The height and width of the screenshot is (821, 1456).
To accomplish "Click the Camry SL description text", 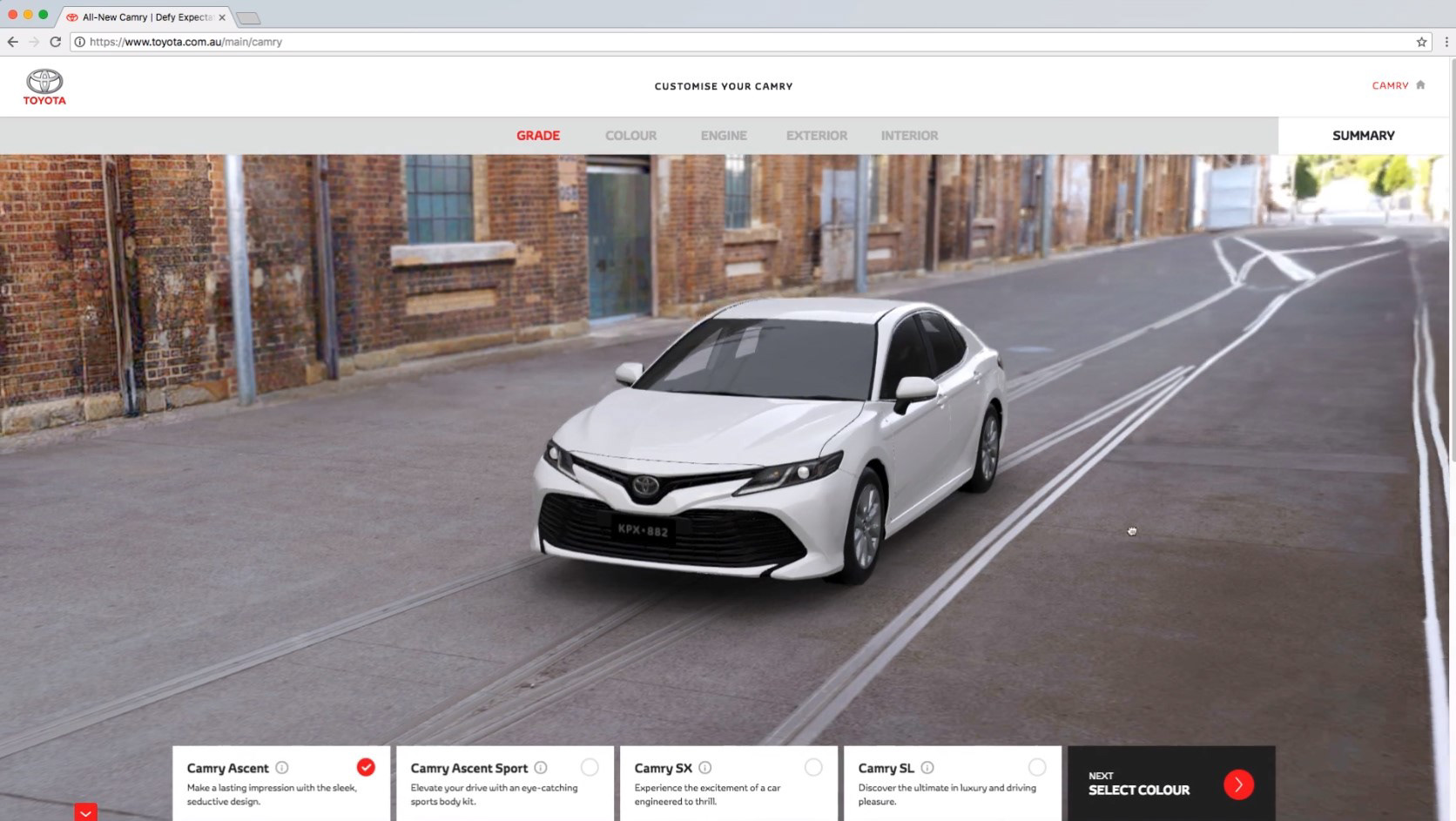I will 947,795.
